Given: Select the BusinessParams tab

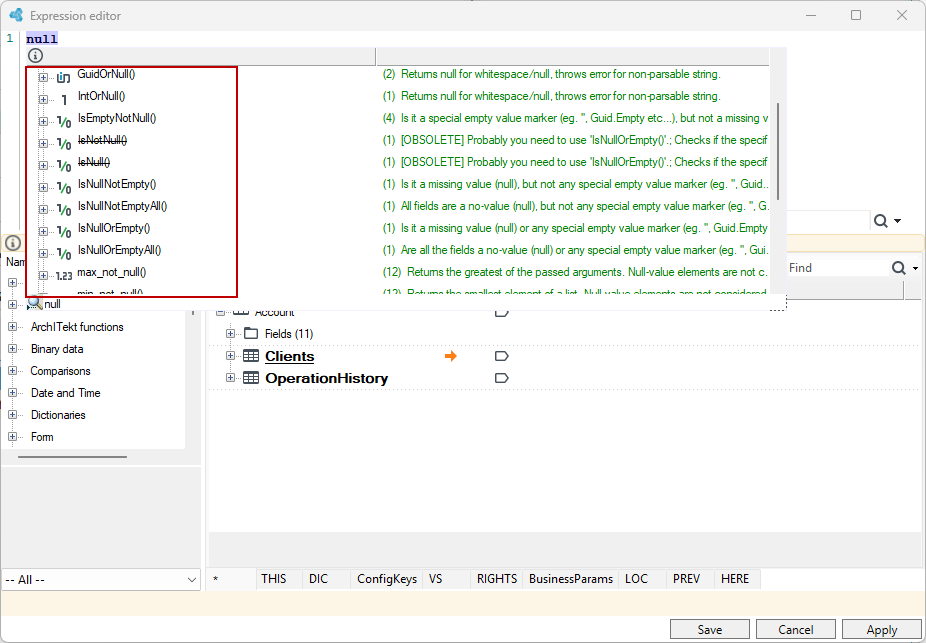Looking at the screenshot, I should 570,579.
